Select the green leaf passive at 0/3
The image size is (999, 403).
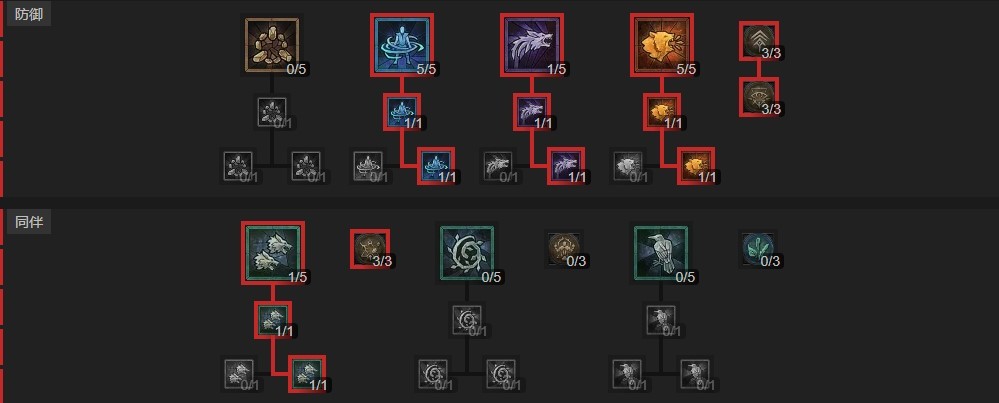[758, 249]
